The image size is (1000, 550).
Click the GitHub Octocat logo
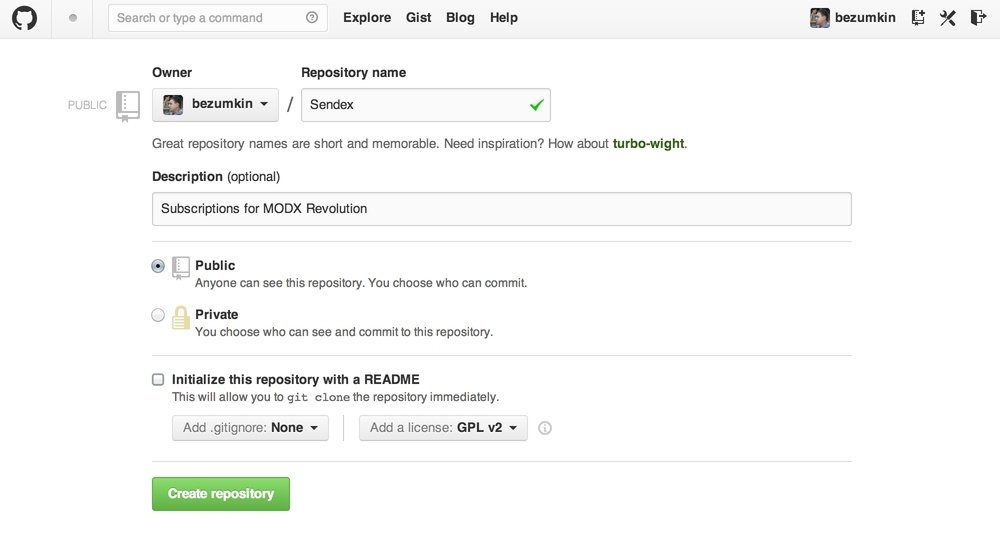point(24,18)
